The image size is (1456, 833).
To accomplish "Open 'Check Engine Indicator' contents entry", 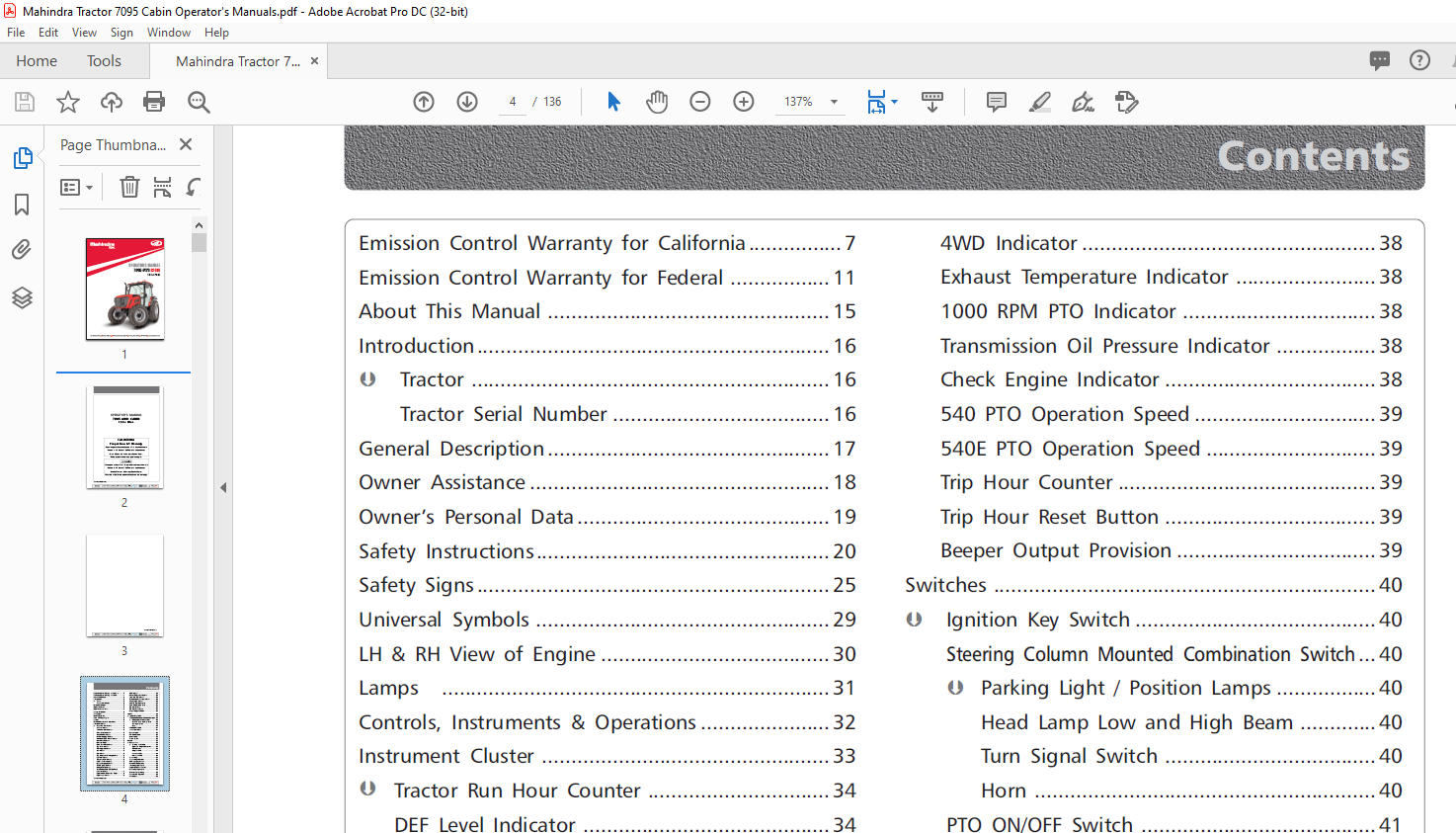I will [x=1172, y=379].
